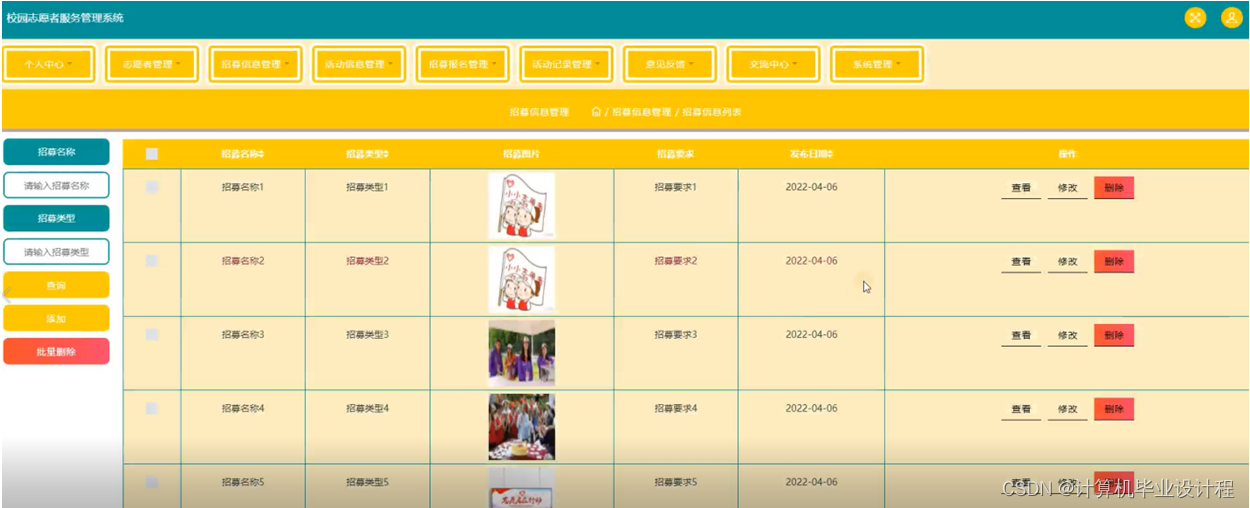This screenshot has width=1250, height=508.
Task: Open the image thumbnail in row 招募名称4
Action: pyautogui.click(x=521, y=427)
